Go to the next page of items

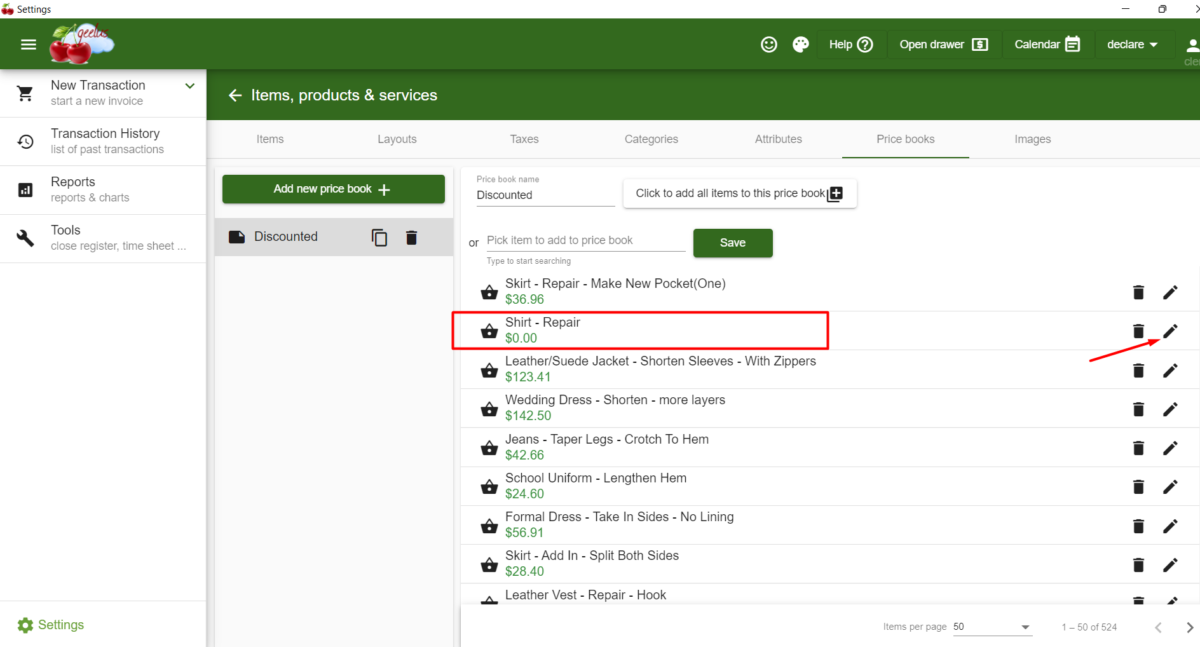pyautogui.click(x=1189, y=626)
